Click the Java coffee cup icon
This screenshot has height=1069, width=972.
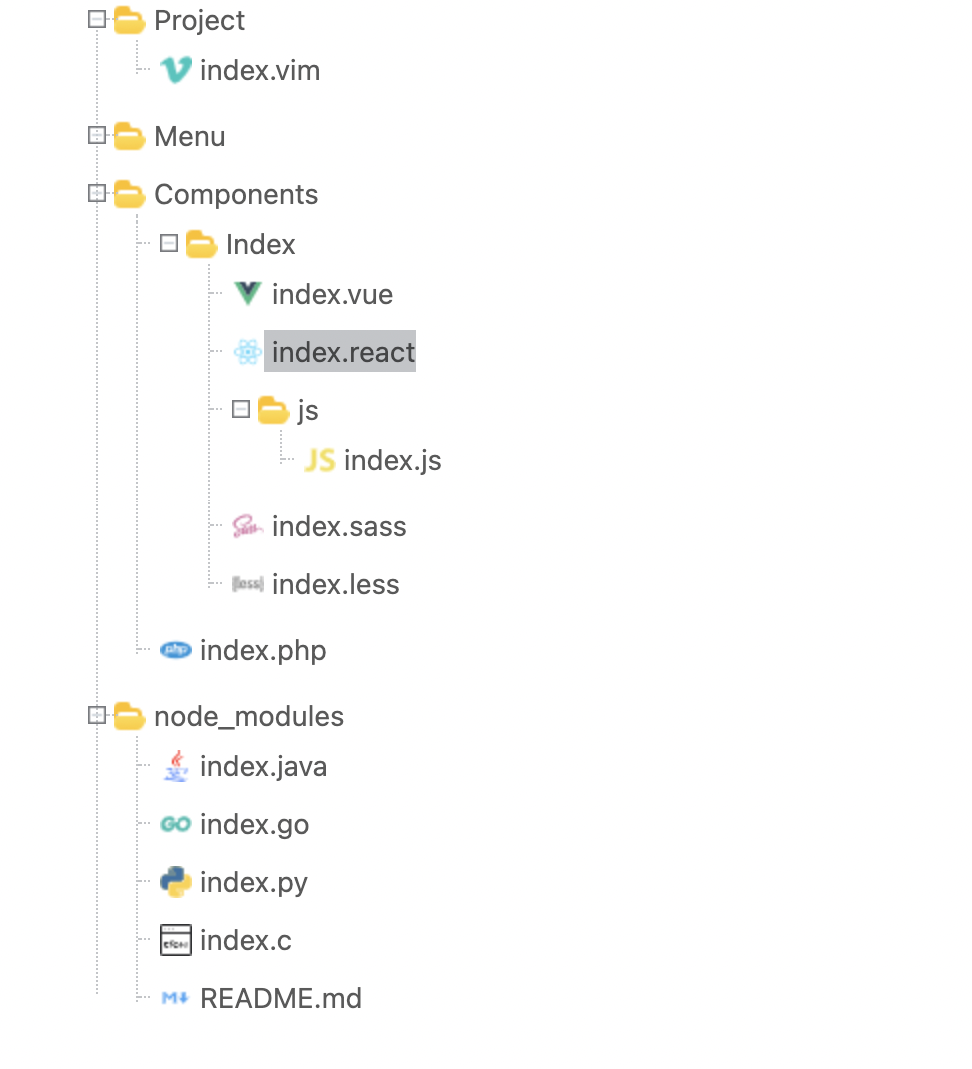point(175,766)
